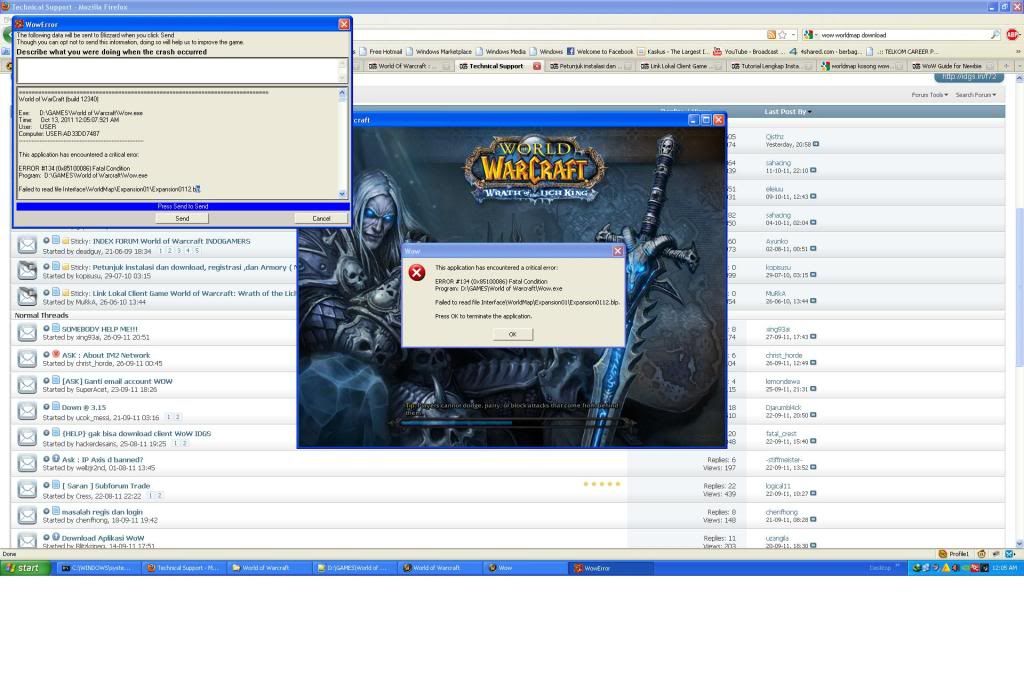Click the Adblock Plus ABP toolbar icon
This screenshot has width=1024, height=699.
(x=1013, y=35)
